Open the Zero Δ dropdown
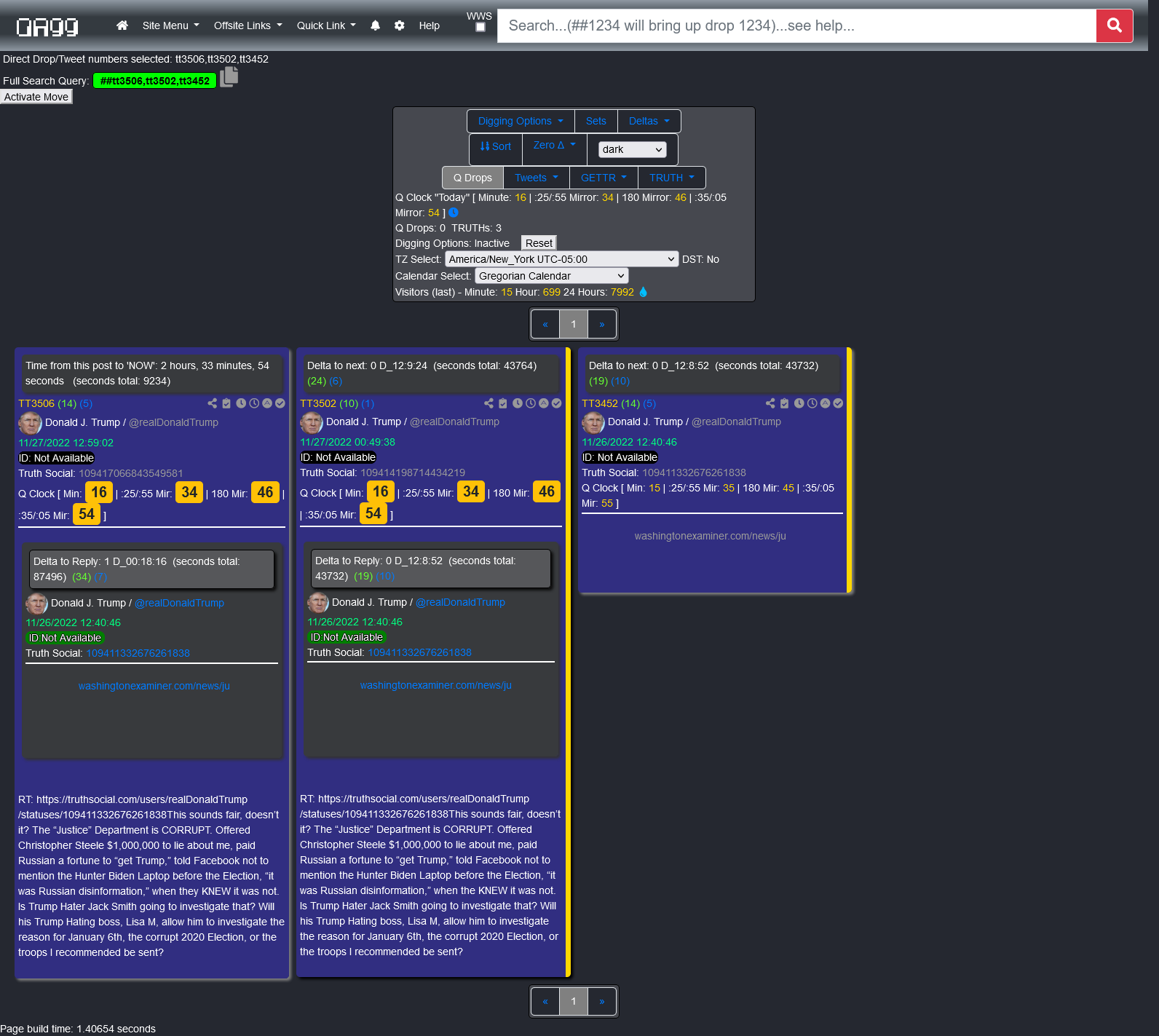This screenshot has height=1036, width=1159. [555, 145]
